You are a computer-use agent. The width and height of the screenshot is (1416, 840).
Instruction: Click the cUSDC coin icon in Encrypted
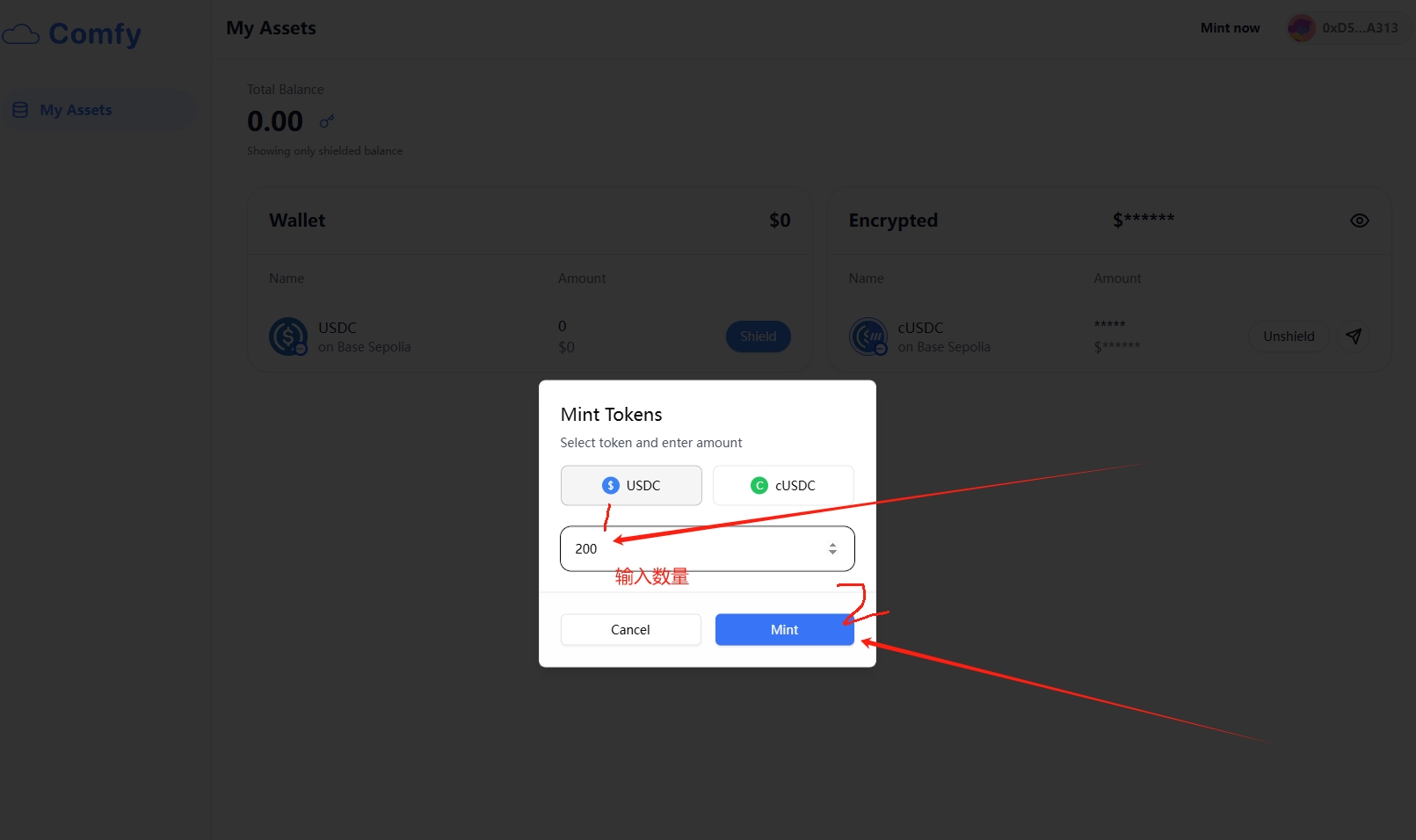[868, 337]
